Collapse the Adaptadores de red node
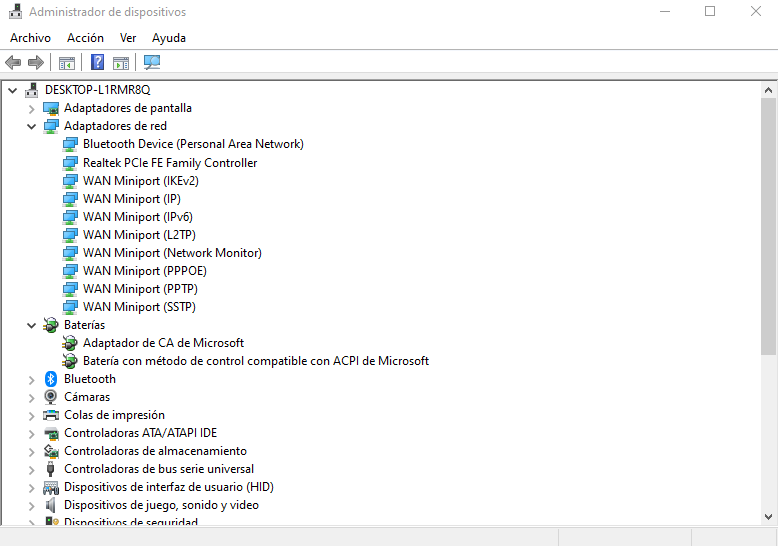 (x=32, y=127)
